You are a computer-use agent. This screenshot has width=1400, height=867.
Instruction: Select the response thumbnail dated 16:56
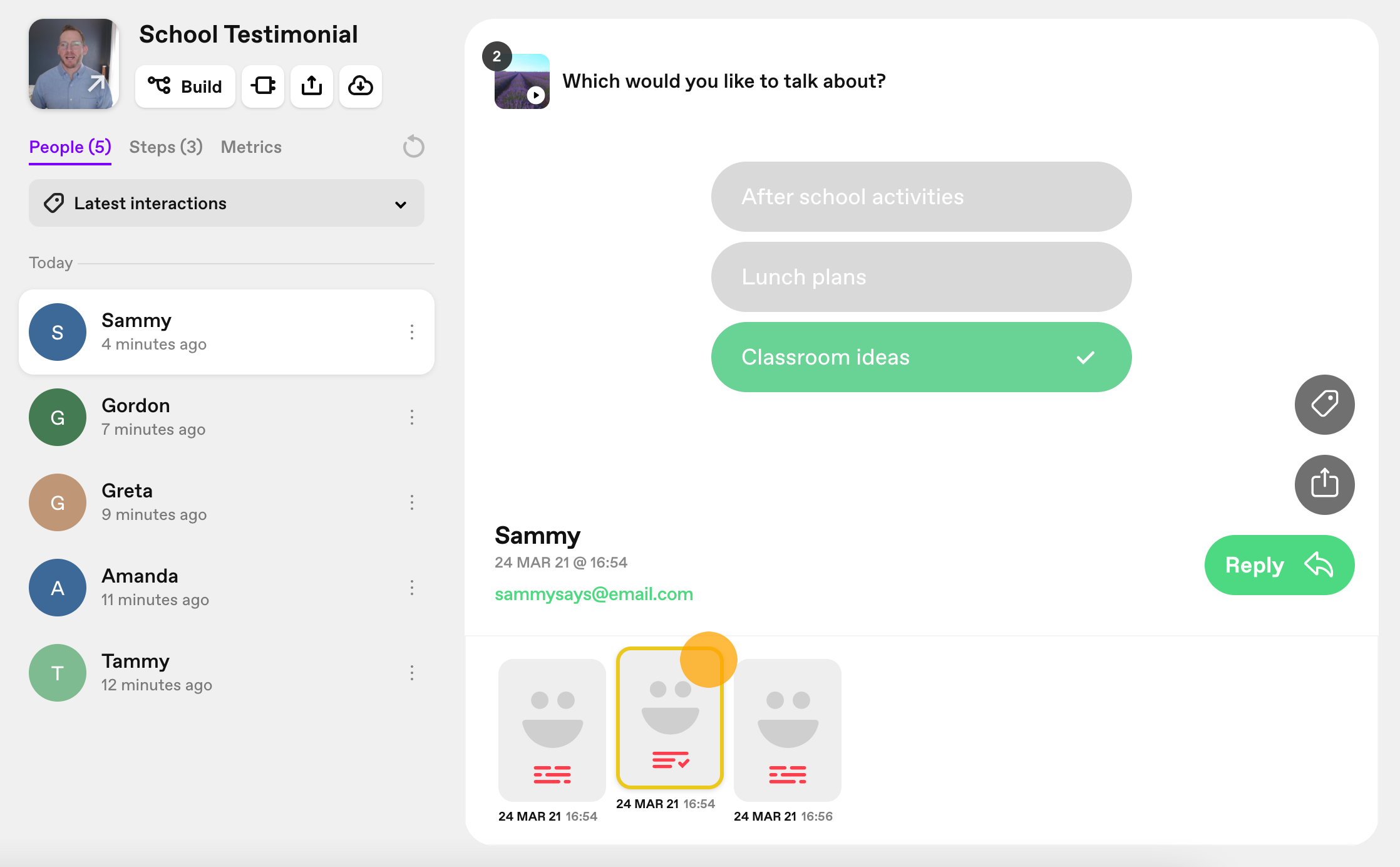(x=787, y=730)
